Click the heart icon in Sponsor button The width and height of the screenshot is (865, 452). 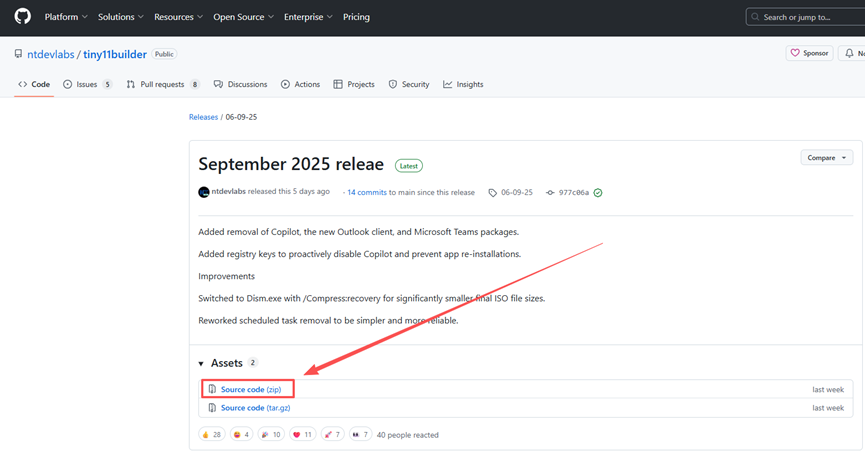tap(795, 53)
